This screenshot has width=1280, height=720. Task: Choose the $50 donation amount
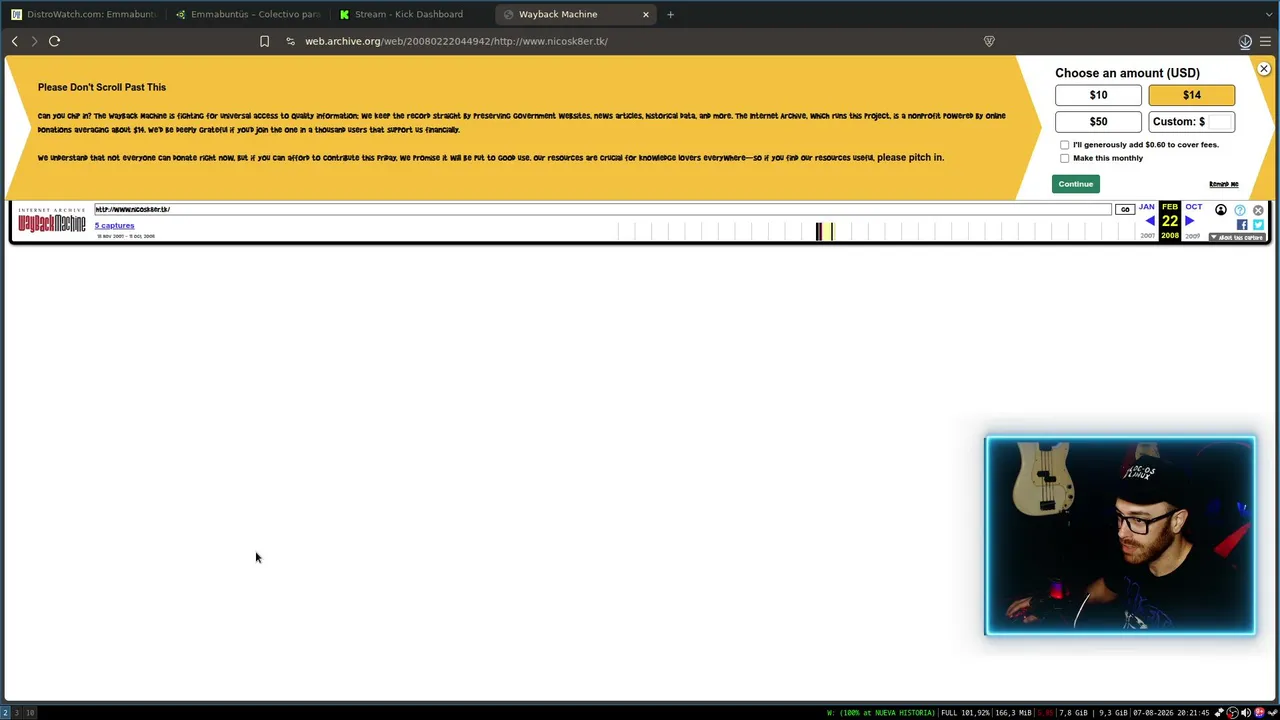1098,122
